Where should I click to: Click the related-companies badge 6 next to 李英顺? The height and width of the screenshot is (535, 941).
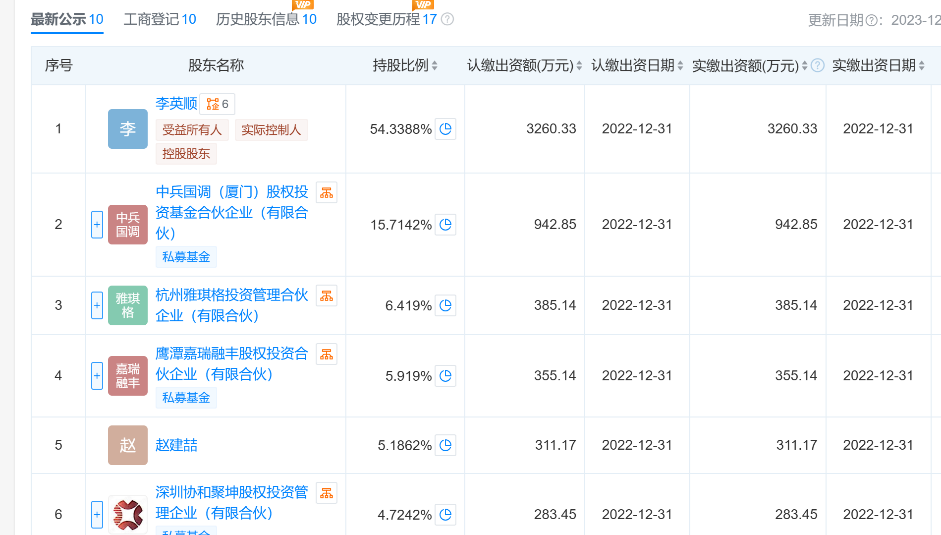pyautogui.click(x=217, y=104)
